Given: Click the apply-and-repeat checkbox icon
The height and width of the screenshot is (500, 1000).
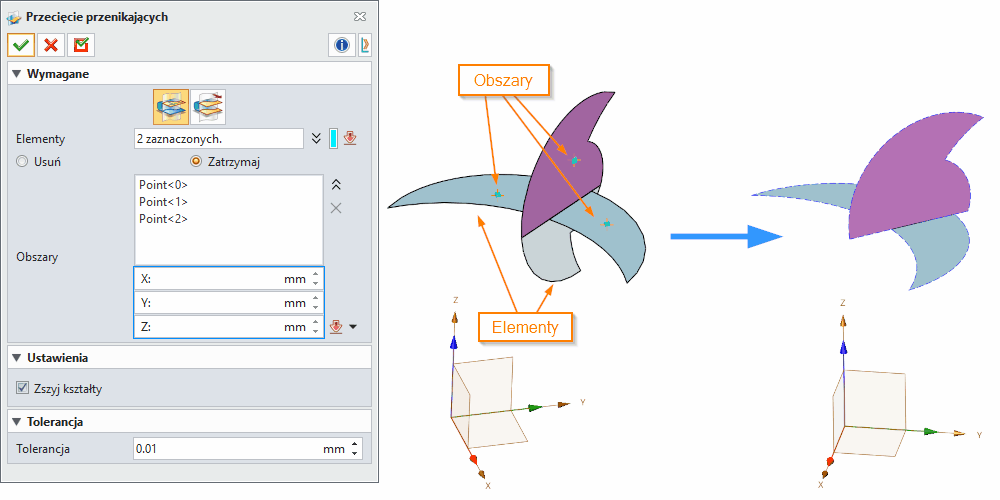Looking at the screenshot, I should [80, 45].
